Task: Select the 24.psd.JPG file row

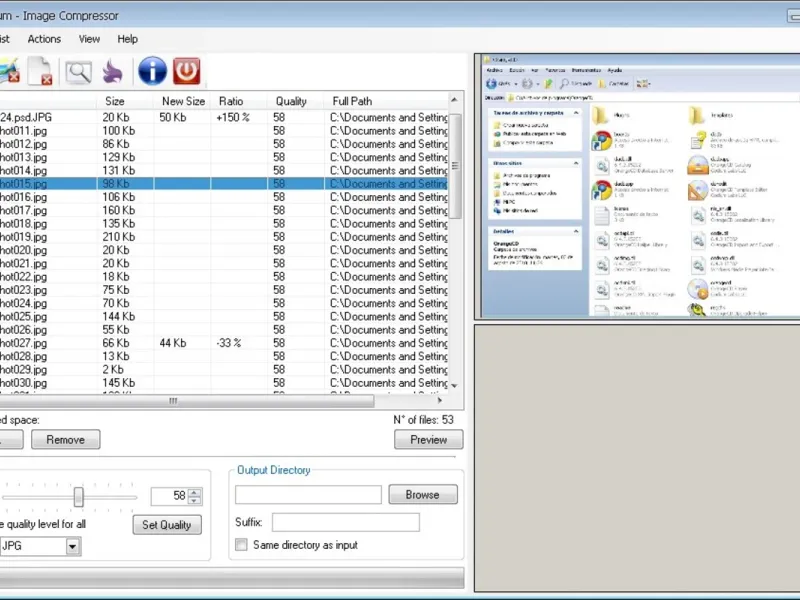Action: point(223,117)
